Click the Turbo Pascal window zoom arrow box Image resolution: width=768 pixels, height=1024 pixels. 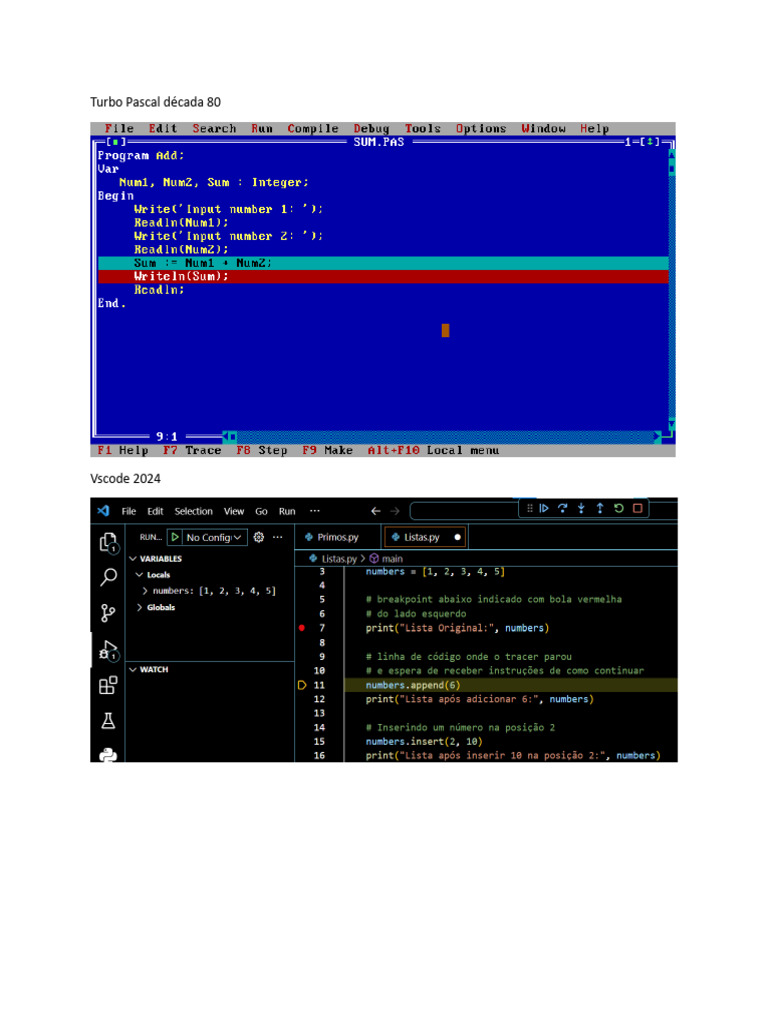click(650, 142)
